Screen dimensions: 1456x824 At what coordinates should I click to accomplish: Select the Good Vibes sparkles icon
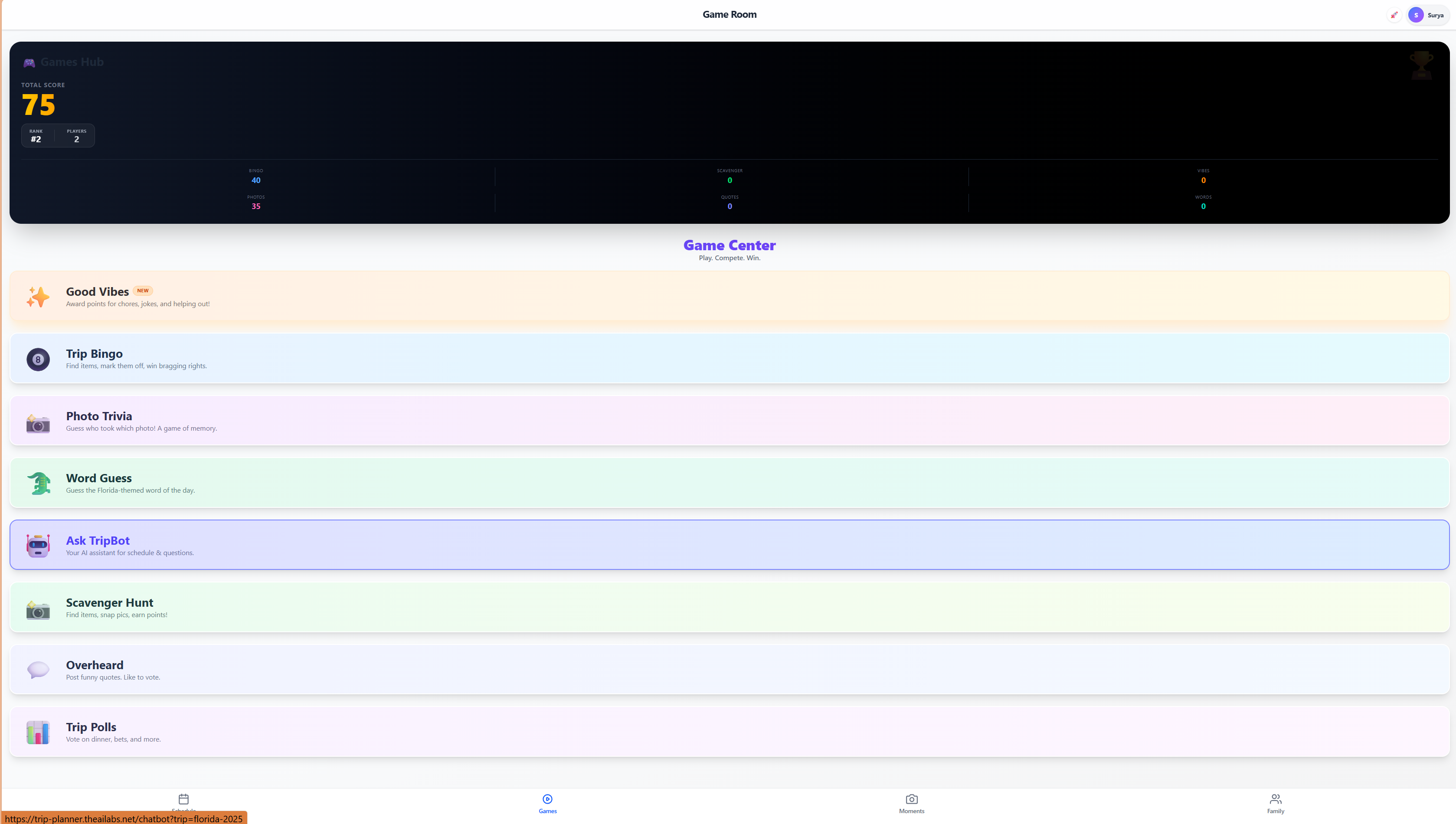(38, 297)
